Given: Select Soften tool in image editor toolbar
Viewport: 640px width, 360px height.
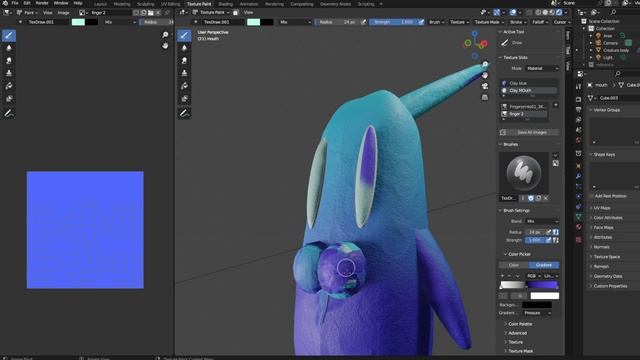Looking at the screenshot, I should click(x=9, y=48).
